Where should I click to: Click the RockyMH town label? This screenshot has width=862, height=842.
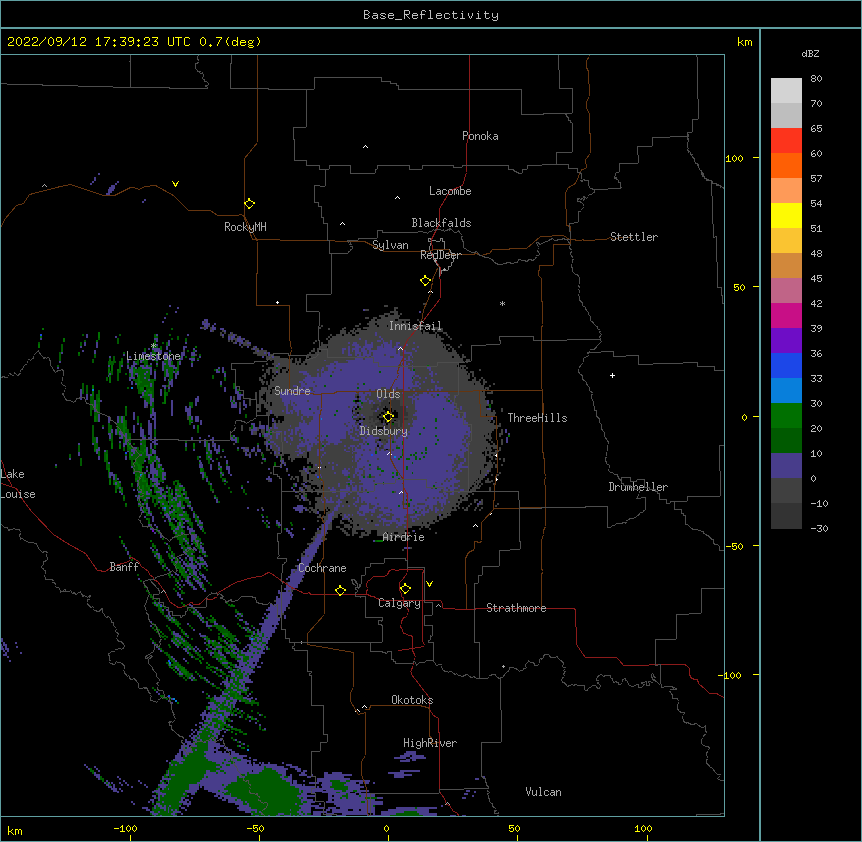pos(245,227)
